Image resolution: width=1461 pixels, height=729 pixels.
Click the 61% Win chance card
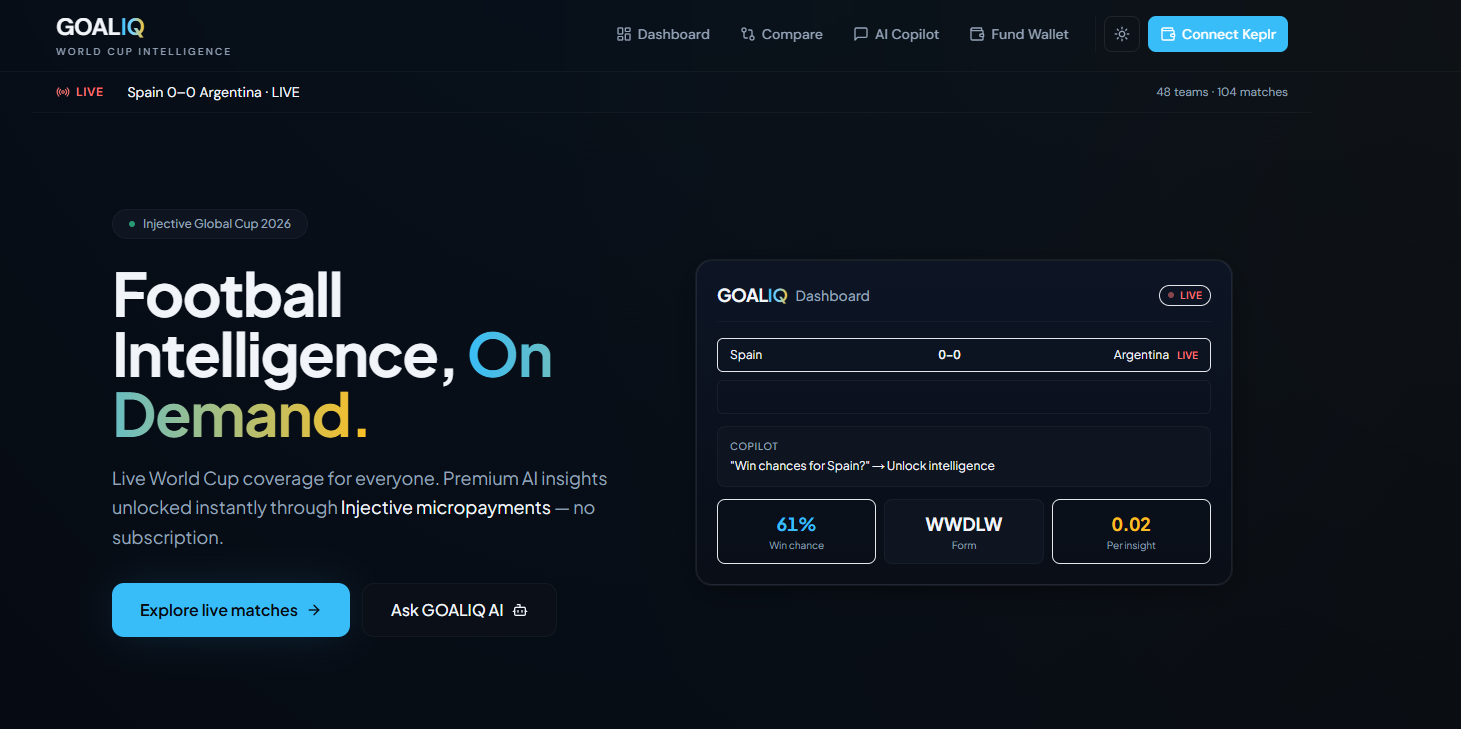[796, 532]
